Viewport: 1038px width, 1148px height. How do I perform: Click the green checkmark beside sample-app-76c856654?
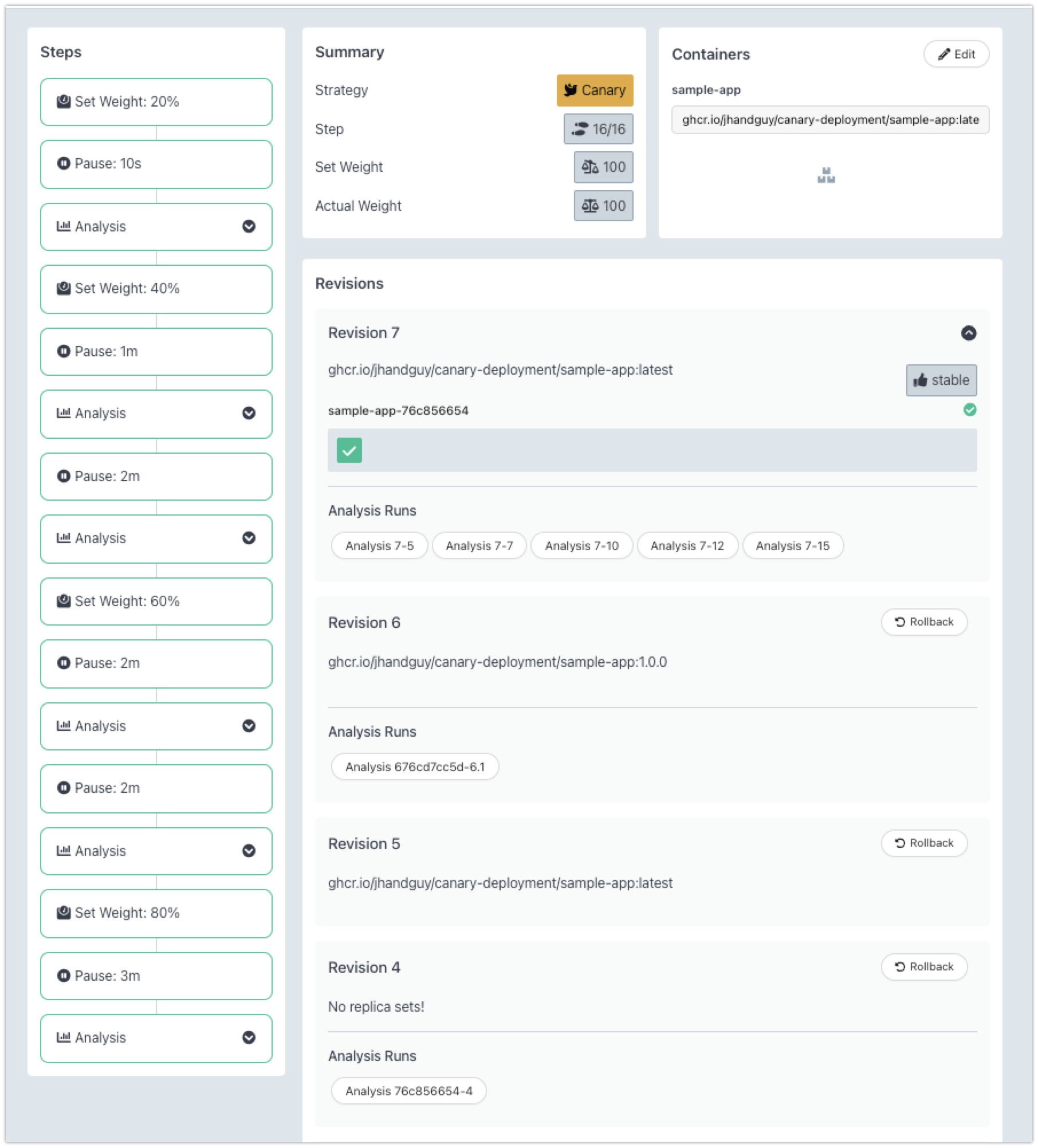(x=969, y=409)
